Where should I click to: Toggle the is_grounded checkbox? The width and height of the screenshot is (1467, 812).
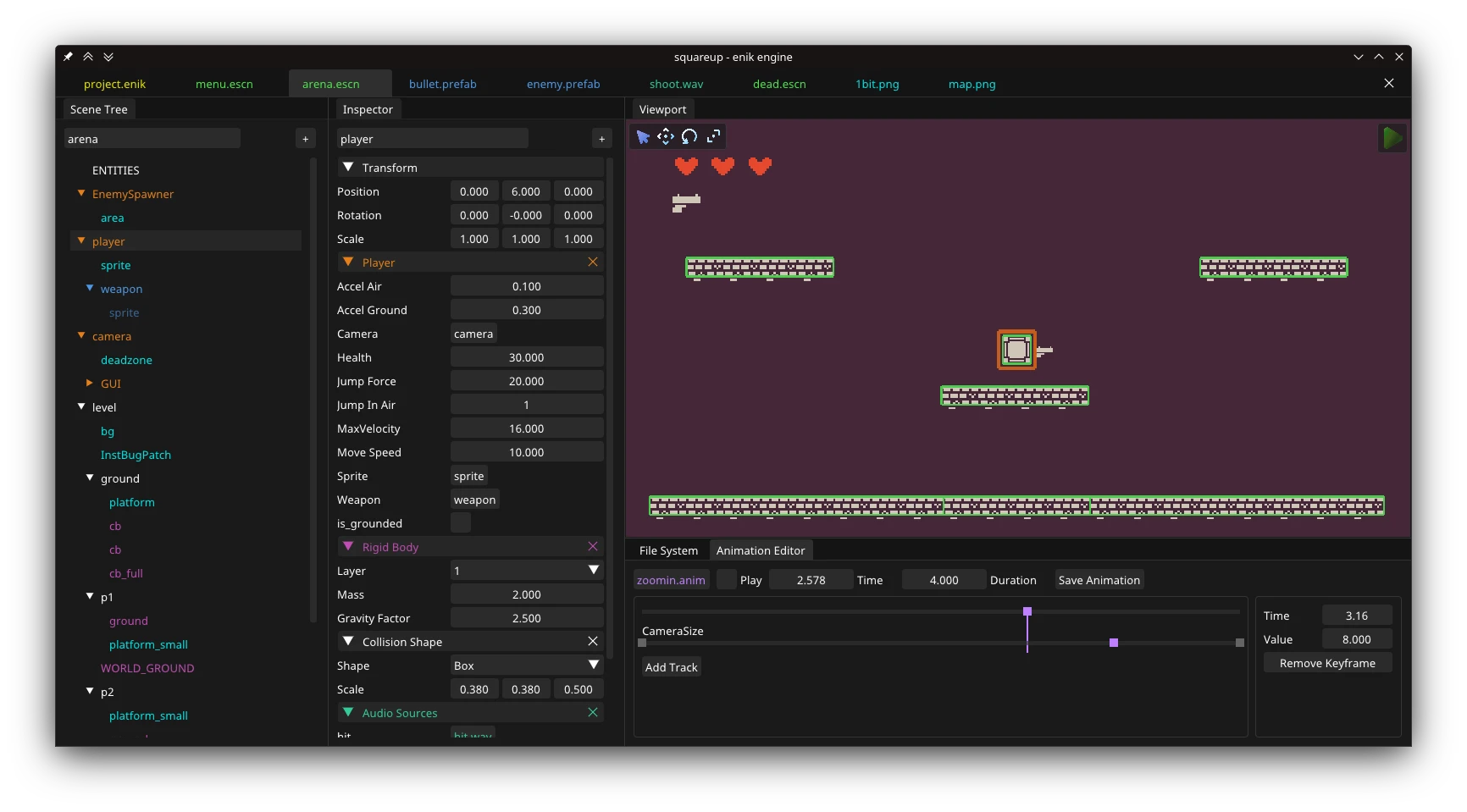pyautogui.click(x=461, y=523)
